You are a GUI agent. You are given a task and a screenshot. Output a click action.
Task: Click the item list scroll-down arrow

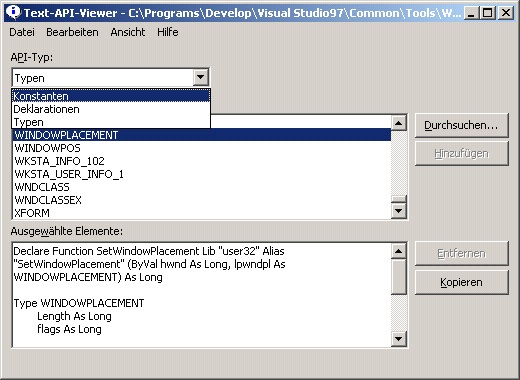pos(399,211)
